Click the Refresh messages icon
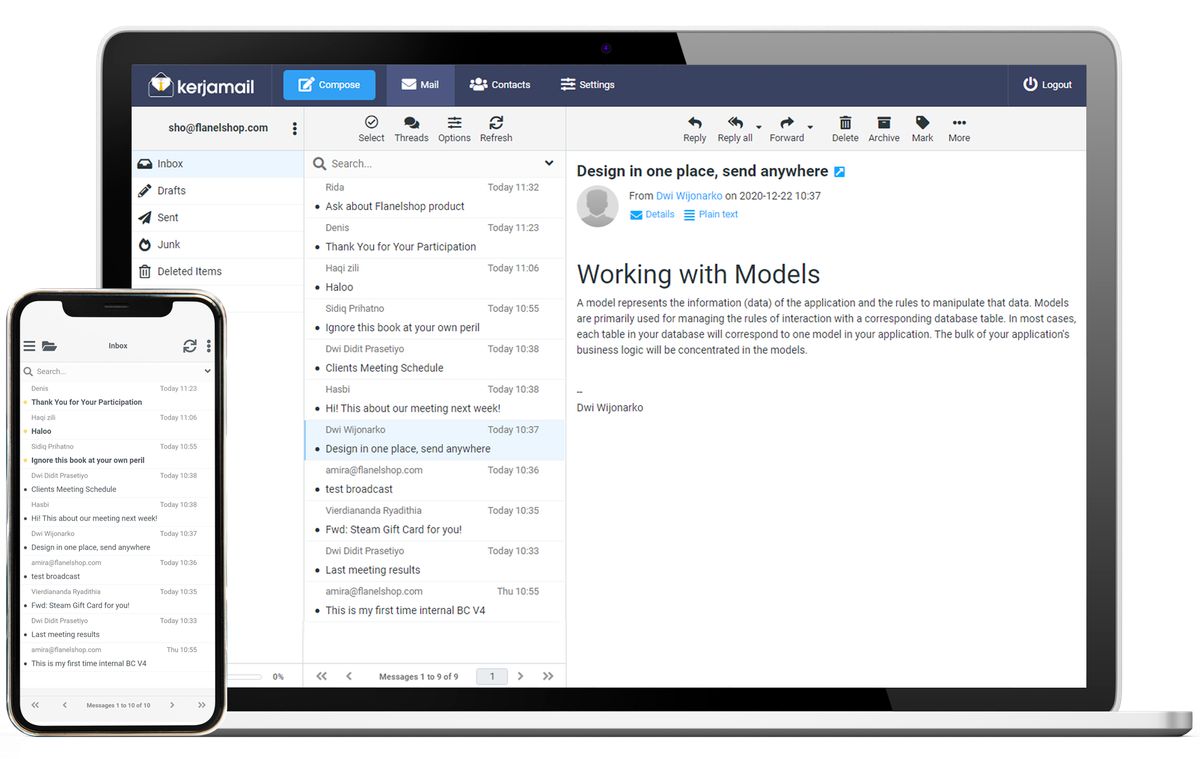The image size is (1200, 759). tap(495, 128)
